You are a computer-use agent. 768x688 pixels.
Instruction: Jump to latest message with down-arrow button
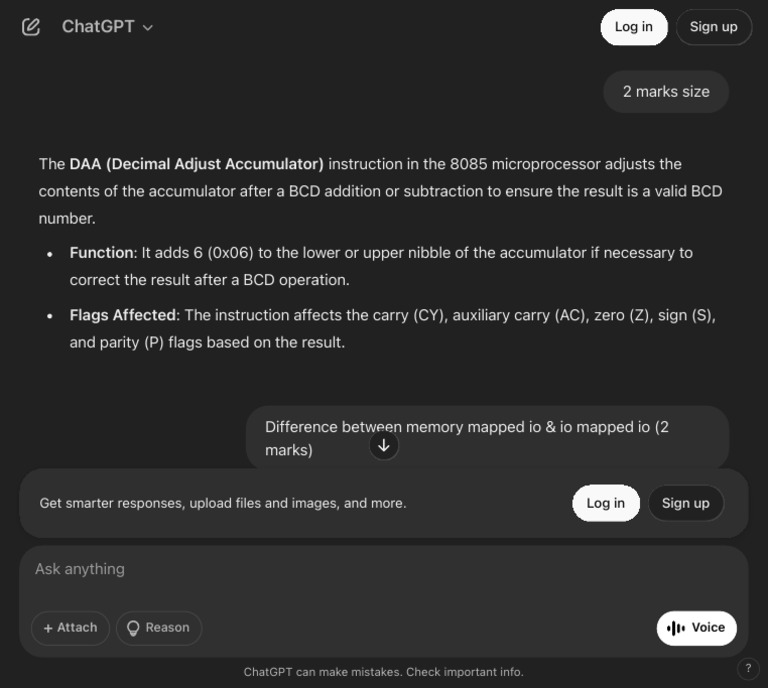tap(384, 445)
